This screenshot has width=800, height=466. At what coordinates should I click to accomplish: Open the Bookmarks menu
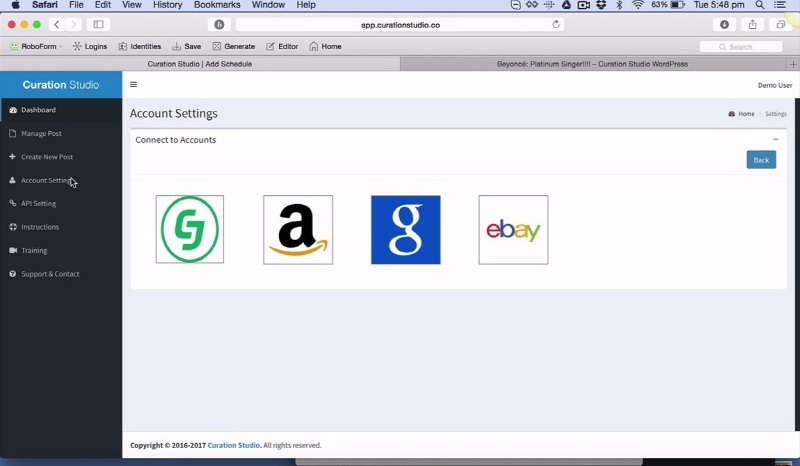pos(217,5)
